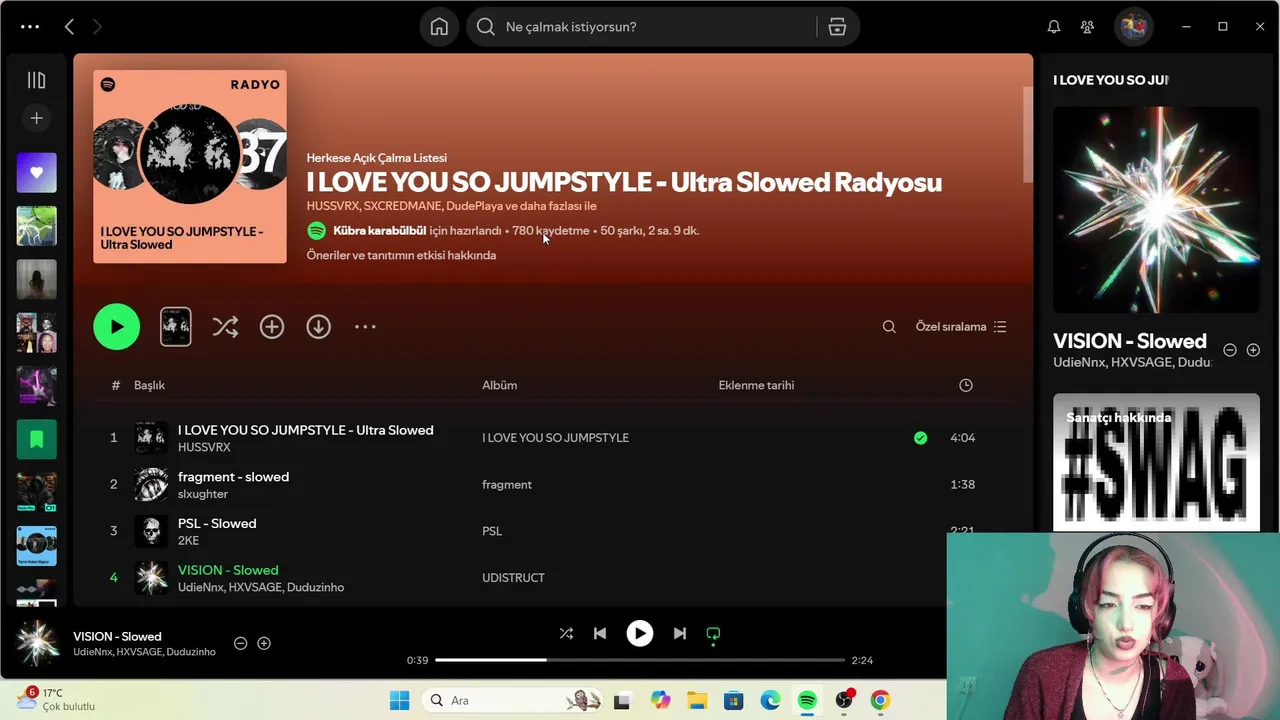
Task: Open the notifications bell
Action: click(1053, 27)
